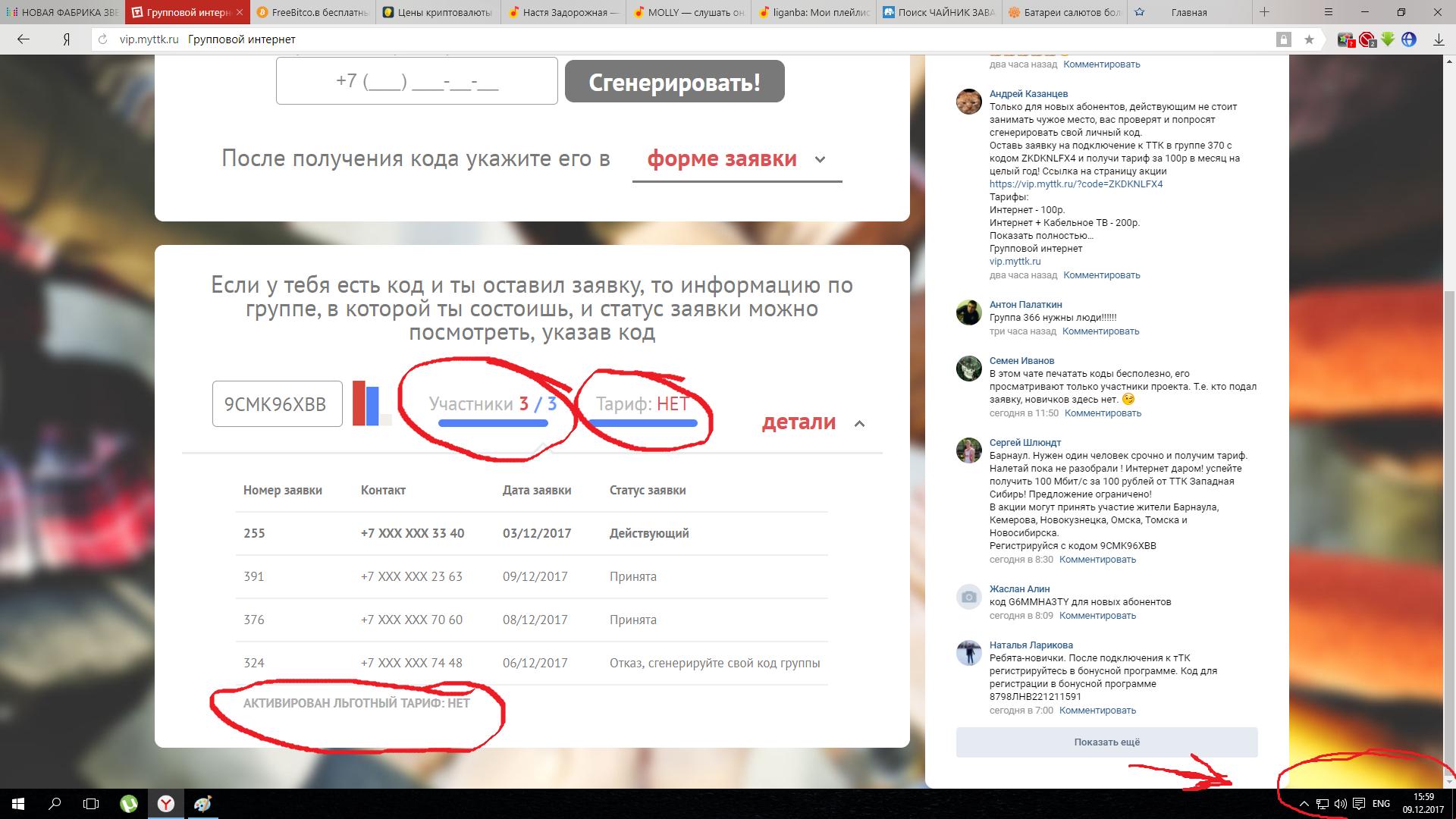Open uTorrent from the taskbar
This screenshot has width=1456, height=819.
pyautogui.click(x=130, y=804)
